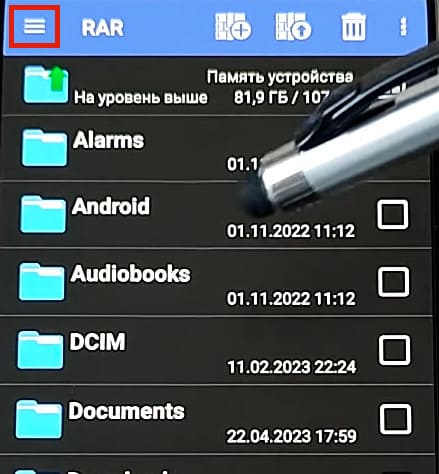Tap the Память устройства storage label
The height and width of the screenshot is (474, 439).
click(x=280, y=77)
